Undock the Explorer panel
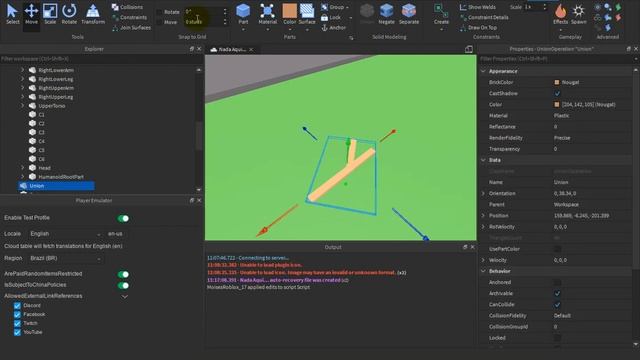640x360 pixels. pyautogui.click(x=192, y=49)
